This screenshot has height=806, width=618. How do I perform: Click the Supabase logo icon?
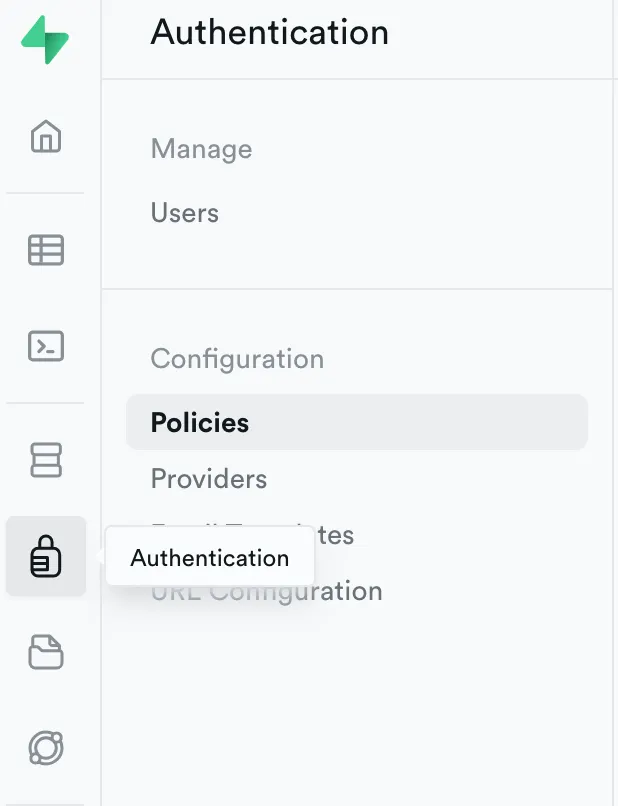pos(46,40)
